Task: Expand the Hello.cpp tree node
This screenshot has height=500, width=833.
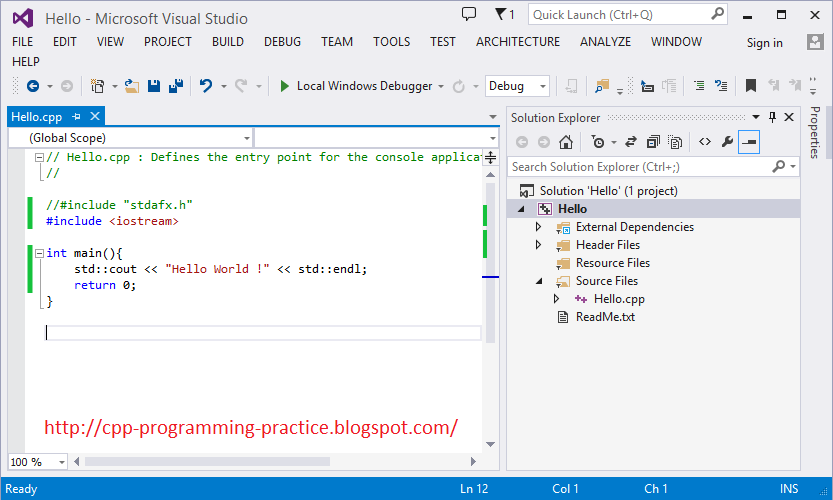Action: pos(556,299)
